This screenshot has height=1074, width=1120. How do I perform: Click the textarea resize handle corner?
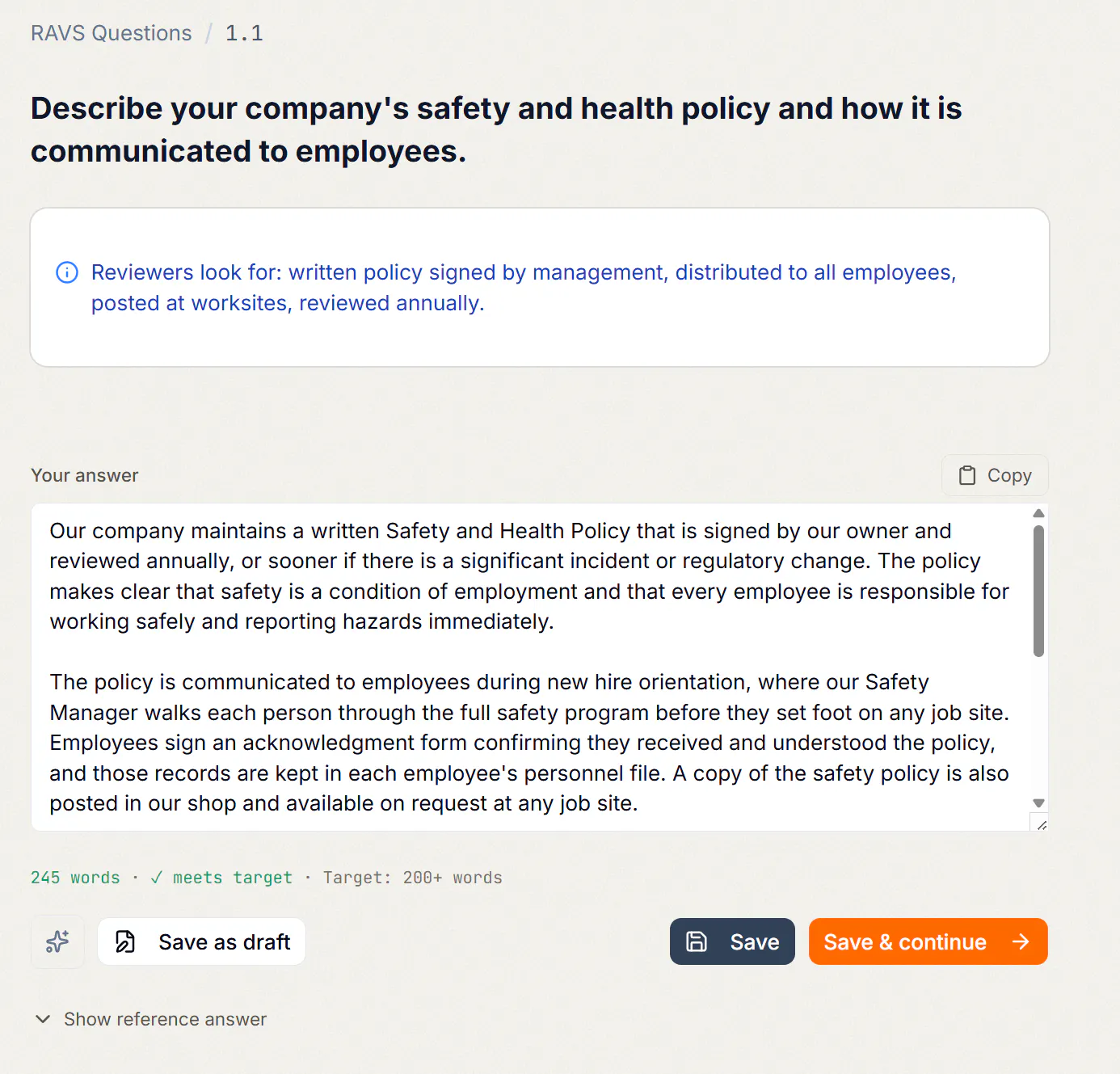[x=1041, y=824]
